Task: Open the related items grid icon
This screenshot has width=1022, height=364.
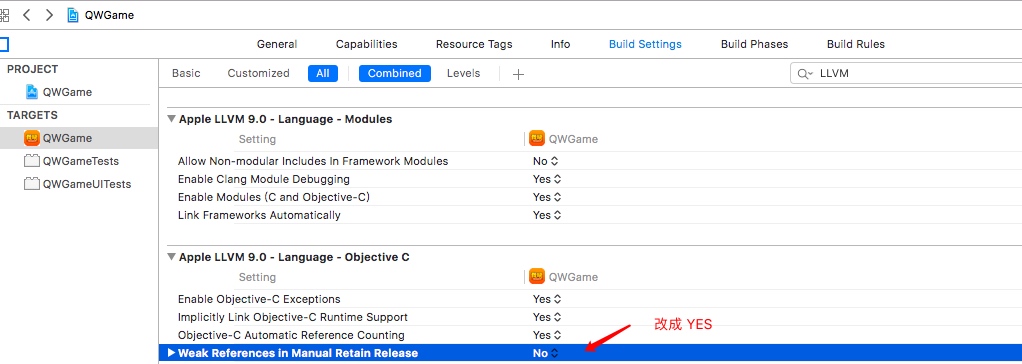Action: [4, 15]
